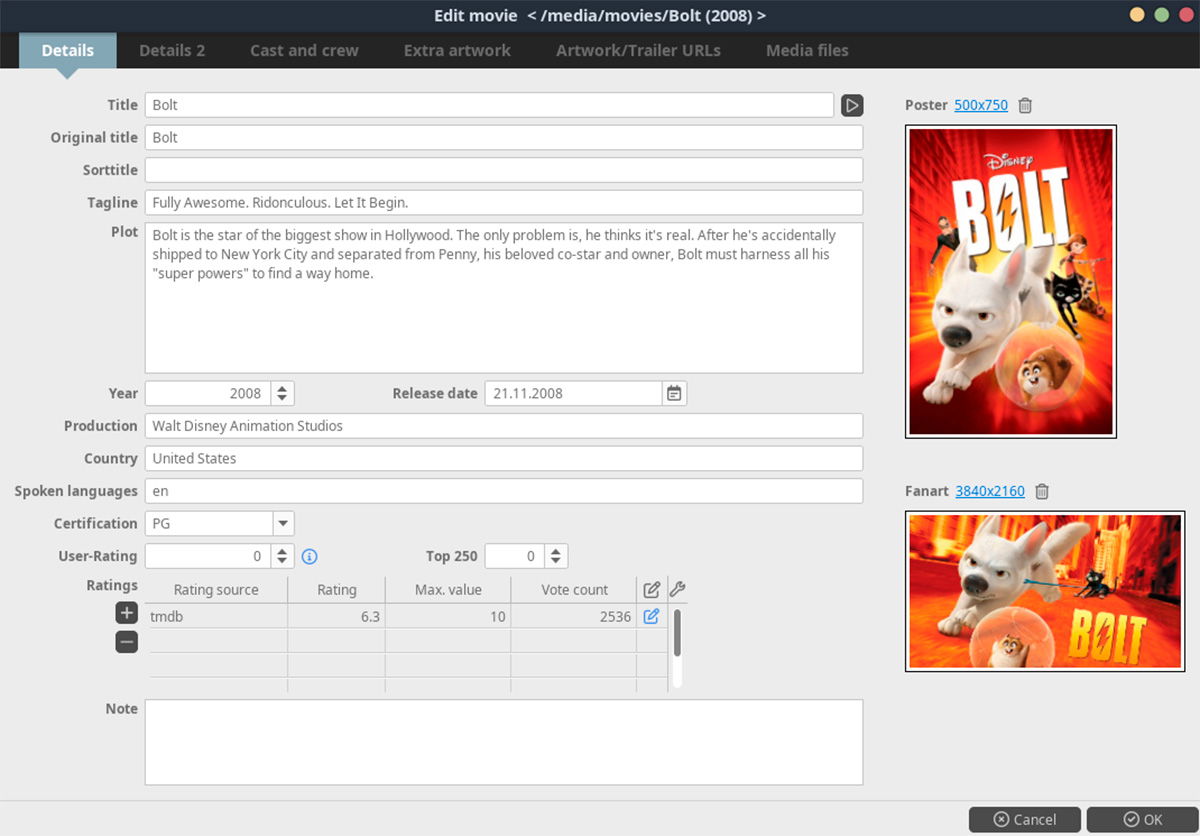This screenshot has width=1200, height=836.
Task: Focus the Production field
Action: click(504, 426)
